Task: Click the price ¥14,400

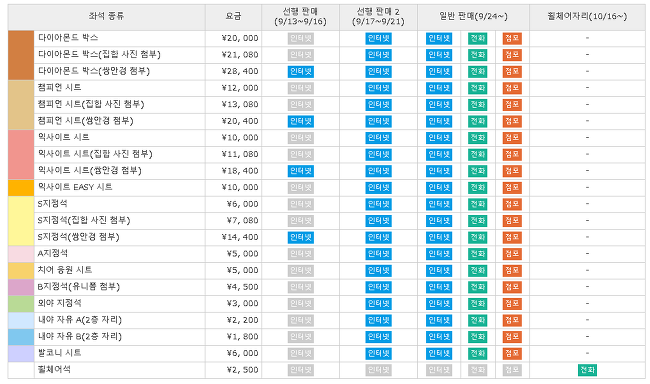Action: [240, 237]
